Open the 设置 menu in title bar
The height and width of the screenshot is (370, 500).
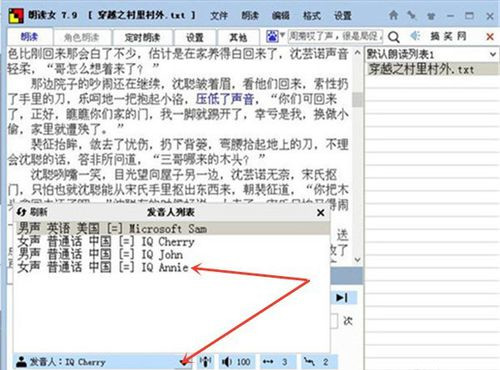343,15
